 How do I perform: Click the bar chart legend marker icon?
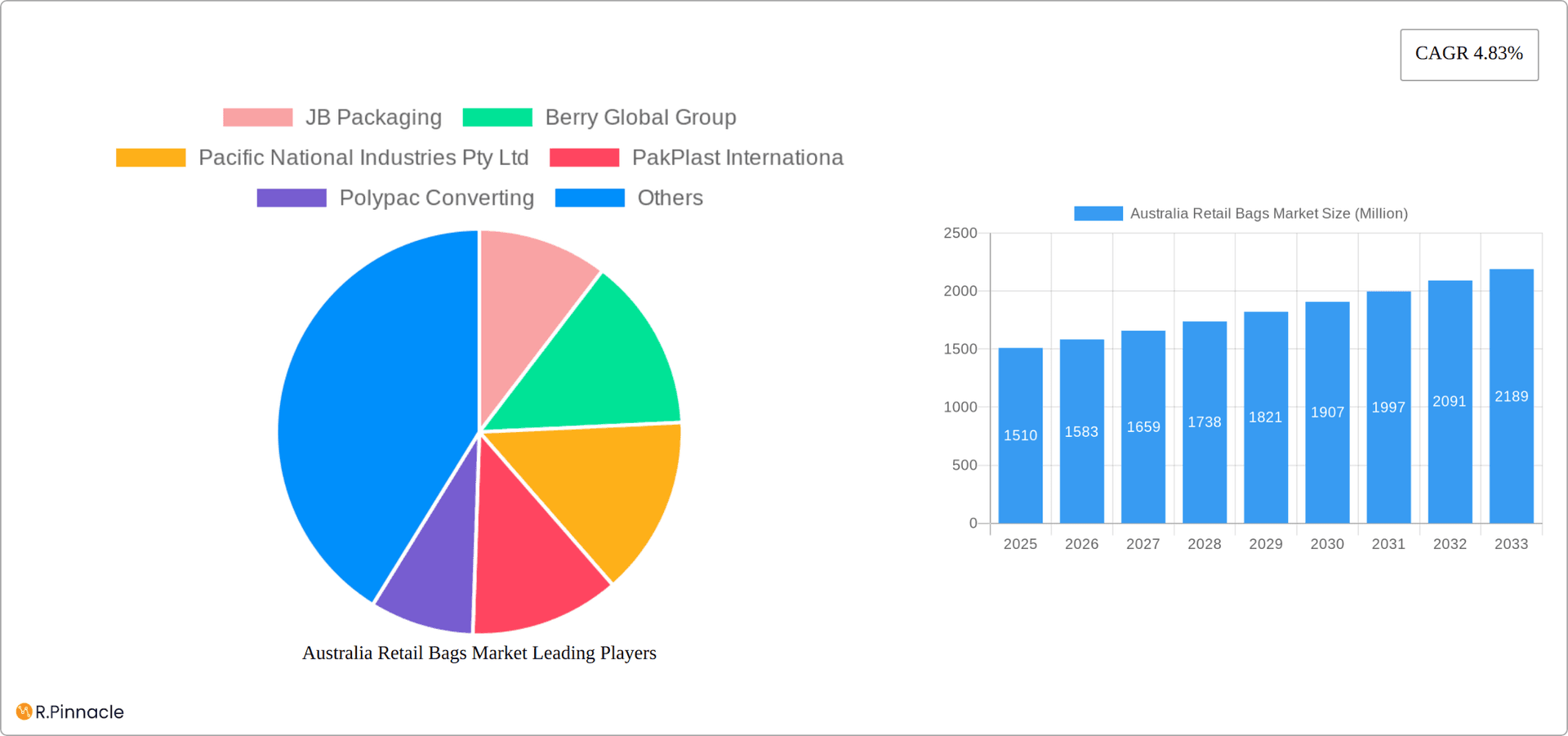point(1098,213)
